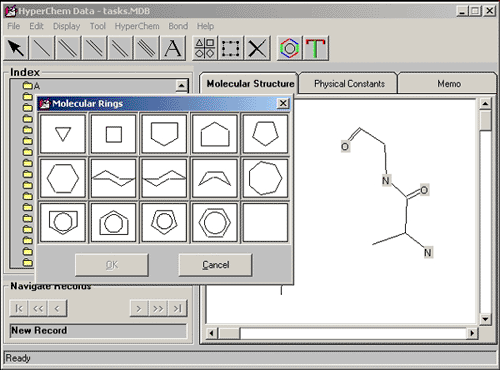Click the structure view scroll down arrow
This screenshot has height=370, width=500.
click(x=485, y=319)
